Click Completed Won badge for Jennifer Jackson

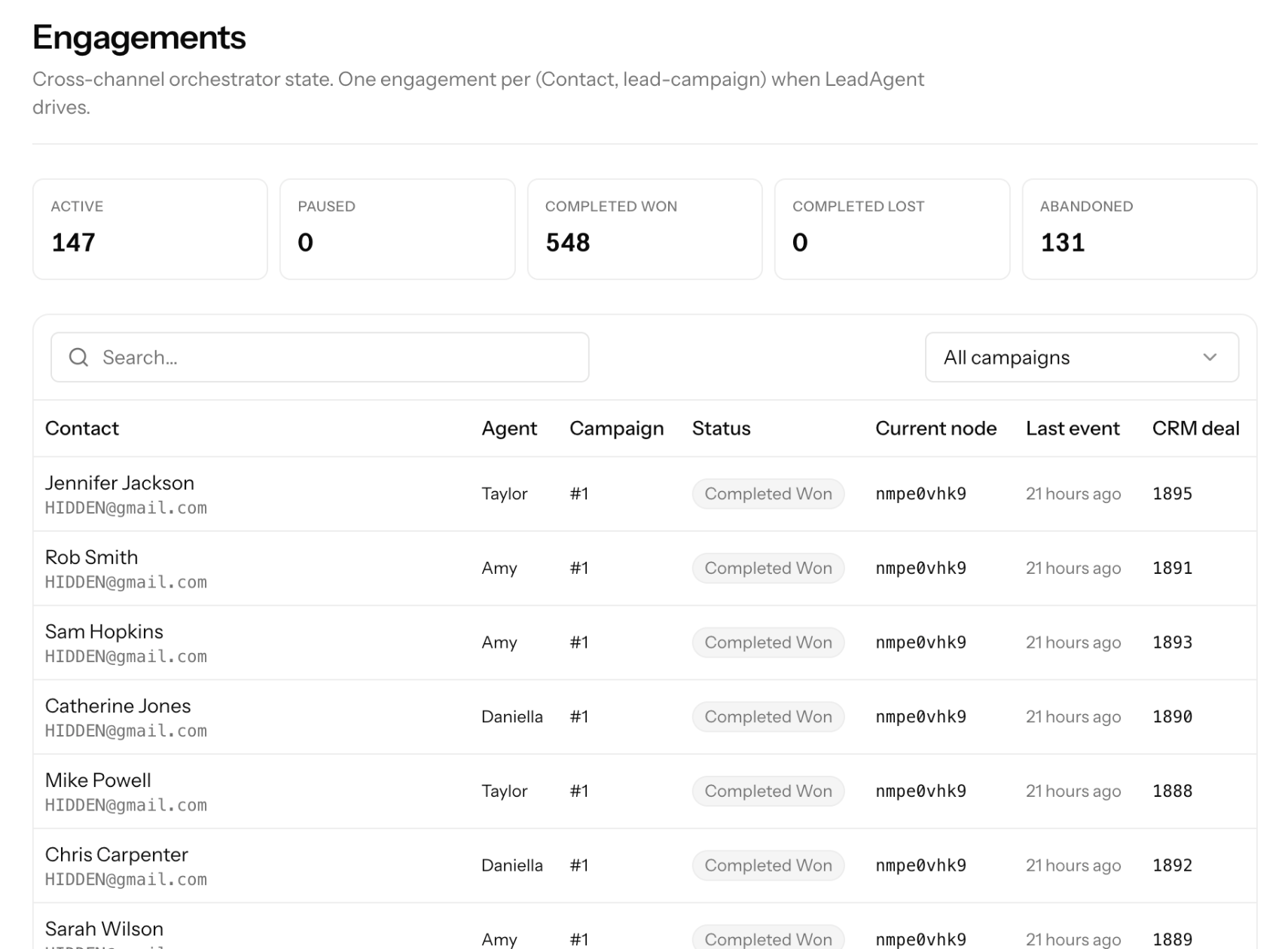click(x=768, y=494)
